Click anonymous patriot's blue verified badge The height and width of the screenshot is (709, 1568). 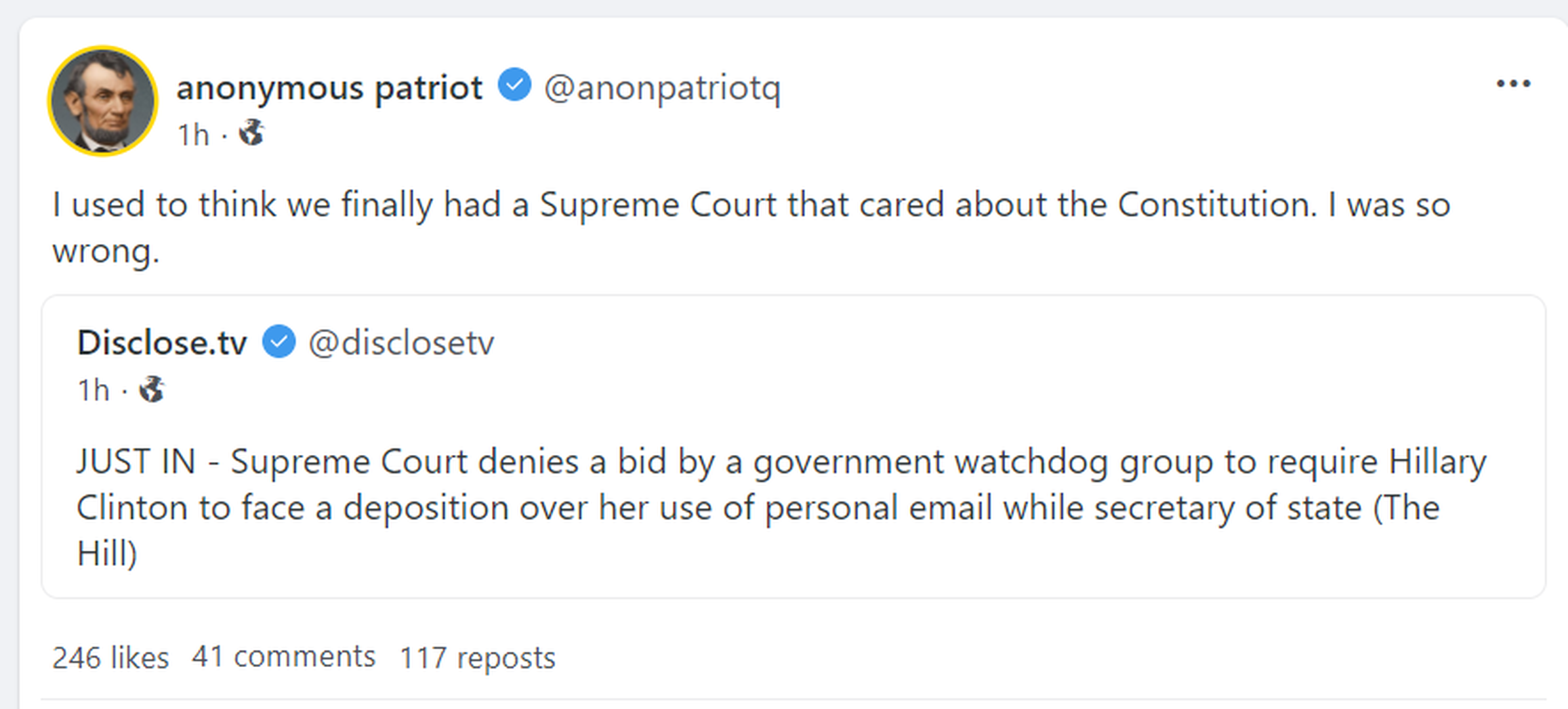point(514,85)
